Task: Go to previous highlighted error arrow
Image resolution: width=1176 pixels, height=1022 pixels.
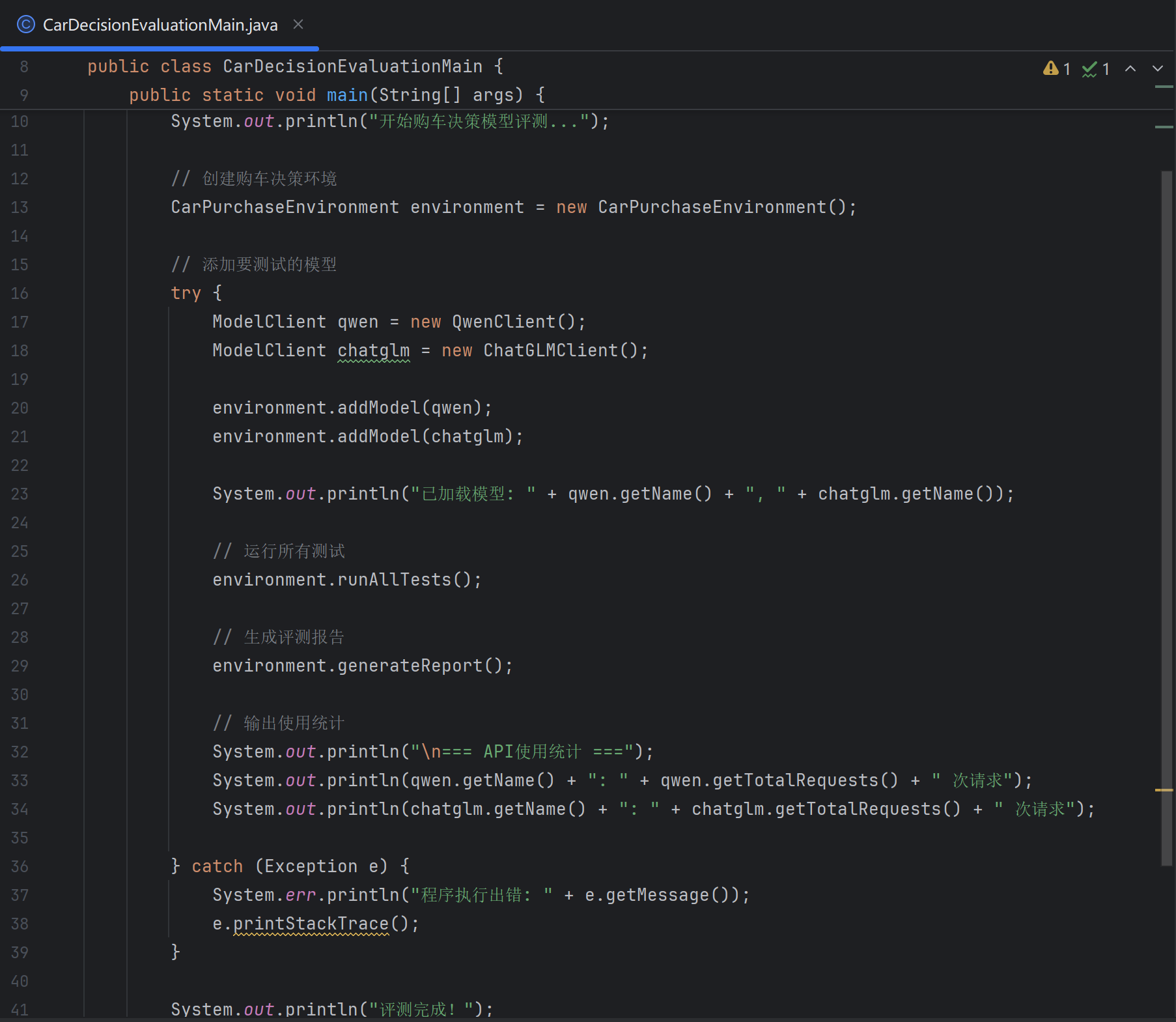Action: 1130,68
